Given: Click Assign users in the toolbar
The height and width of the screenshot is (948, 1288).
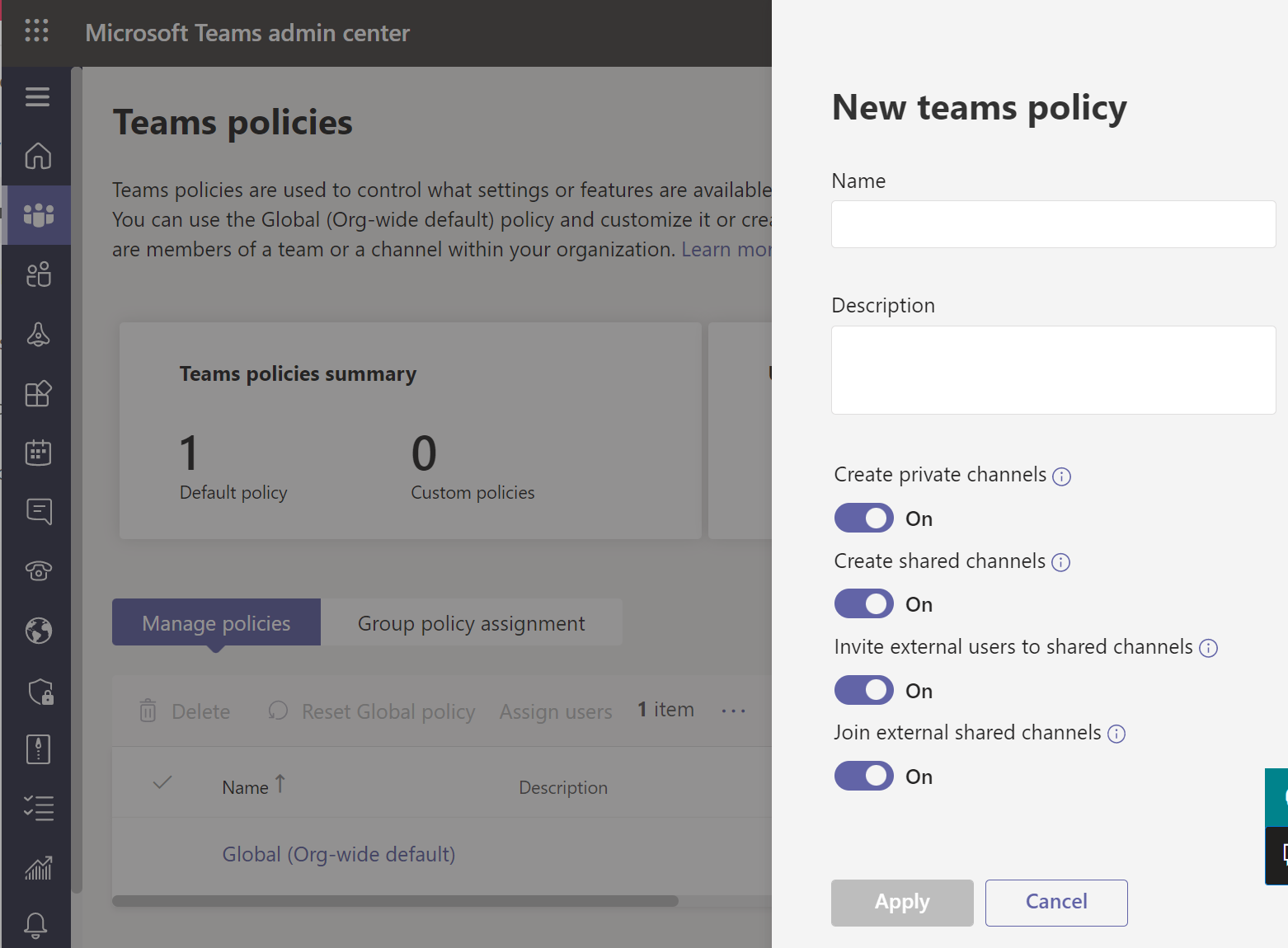Looking at the screenshot, I should click(x=556, y=711).
